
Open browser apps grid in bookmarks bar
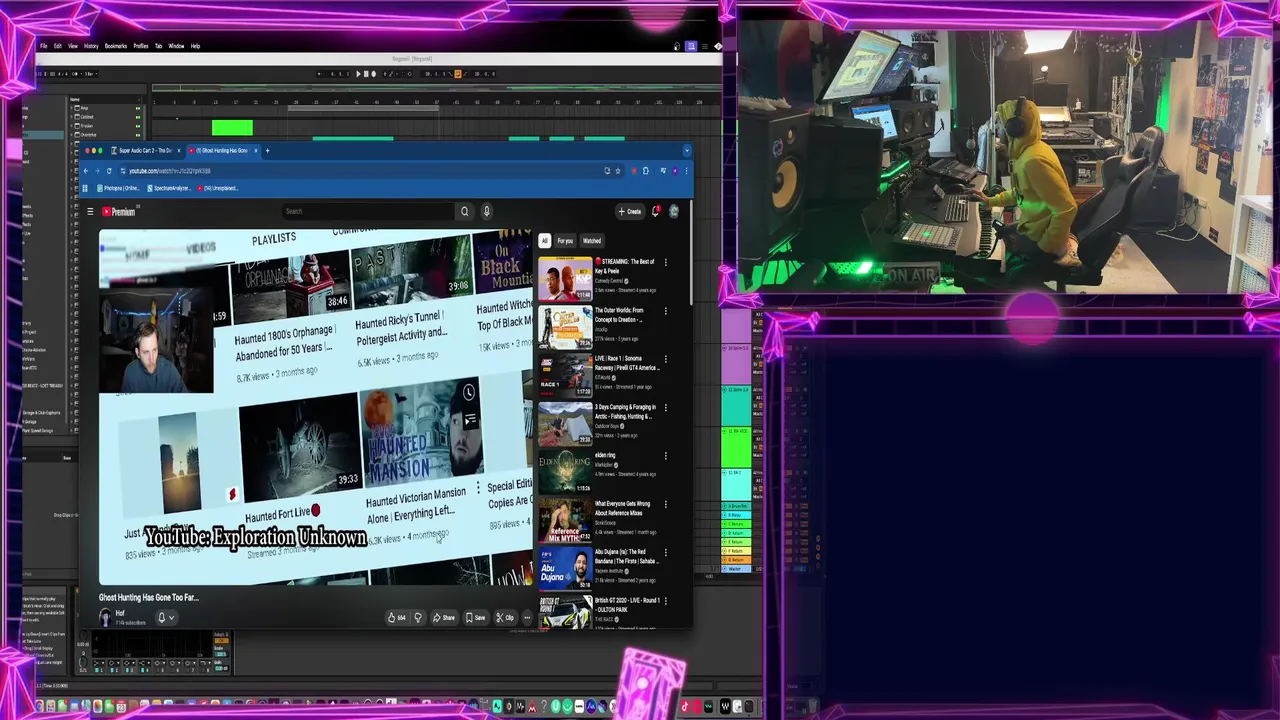click(87, 188)
